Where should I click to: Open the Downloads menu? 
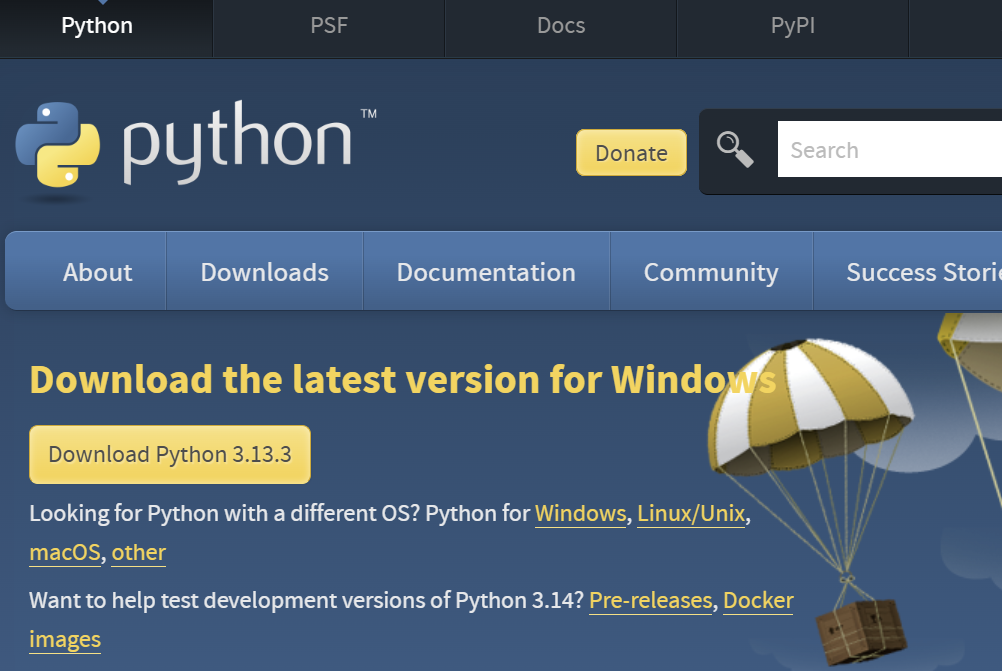point(265,272)
